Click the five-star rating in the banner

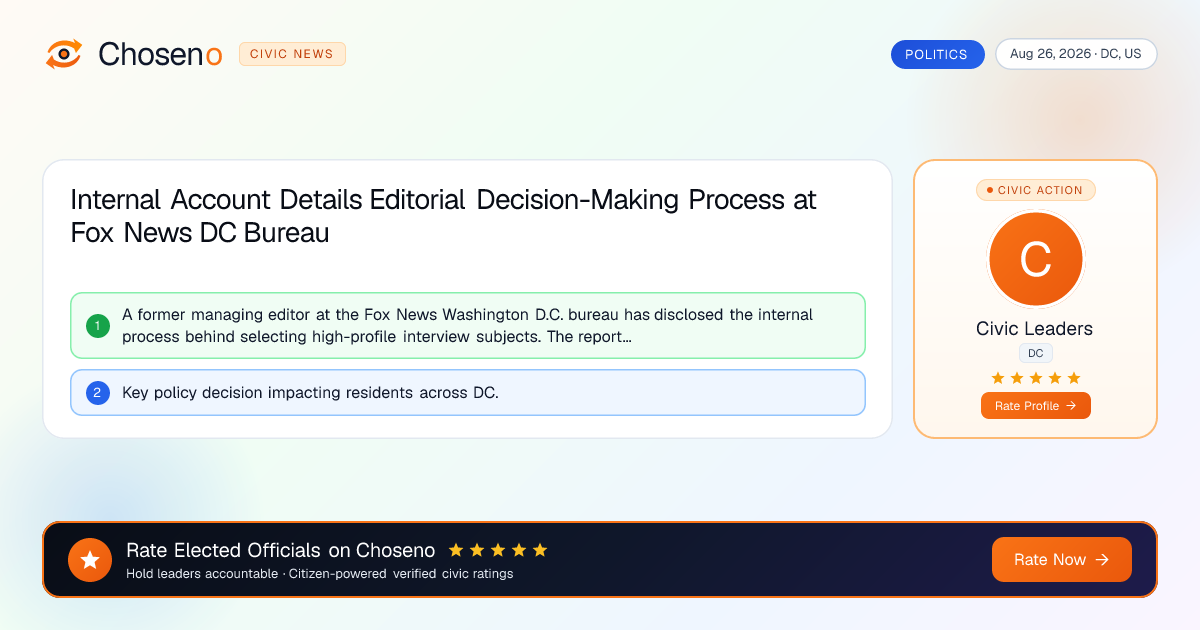click(498, 550)
